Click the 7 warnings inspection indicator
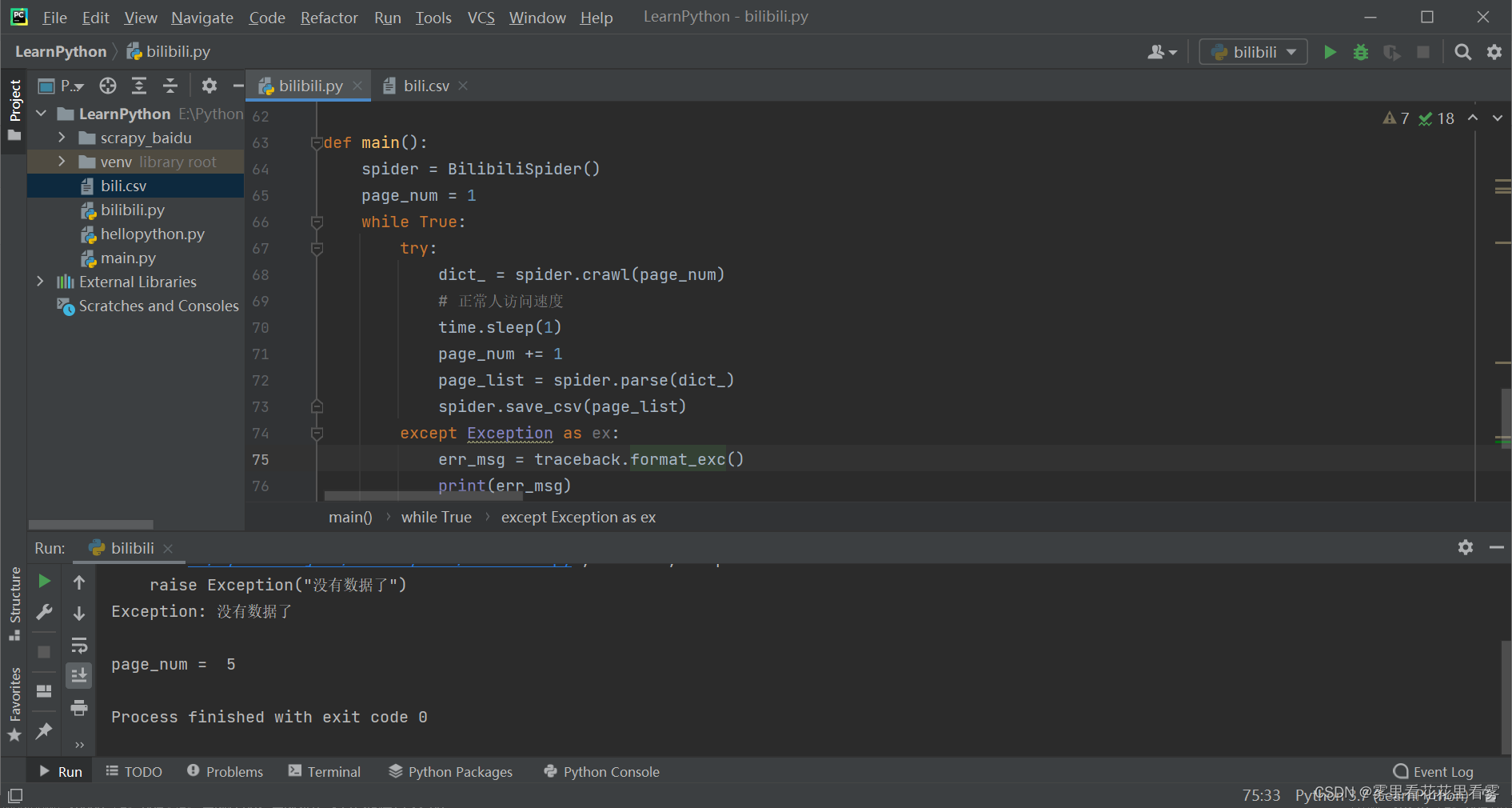Viewport: 1512px width, 808px height. click(1396, 118)
